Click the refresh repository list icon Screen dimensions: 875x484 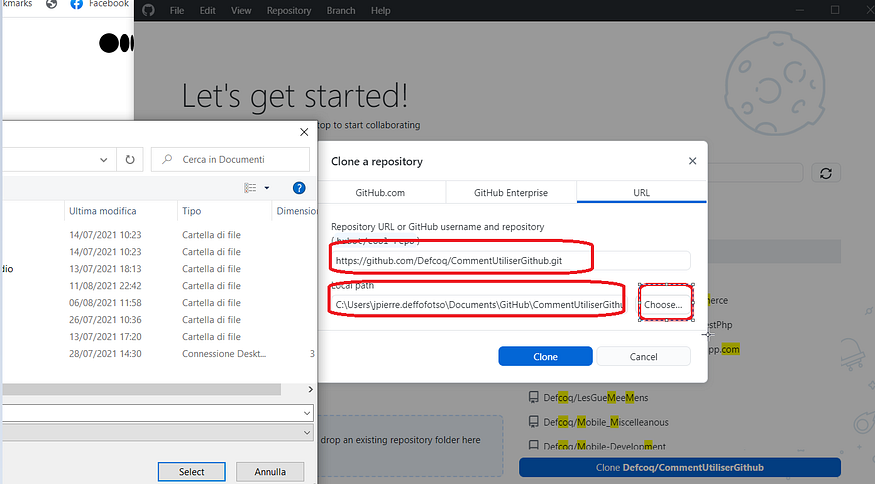(826, 173)
